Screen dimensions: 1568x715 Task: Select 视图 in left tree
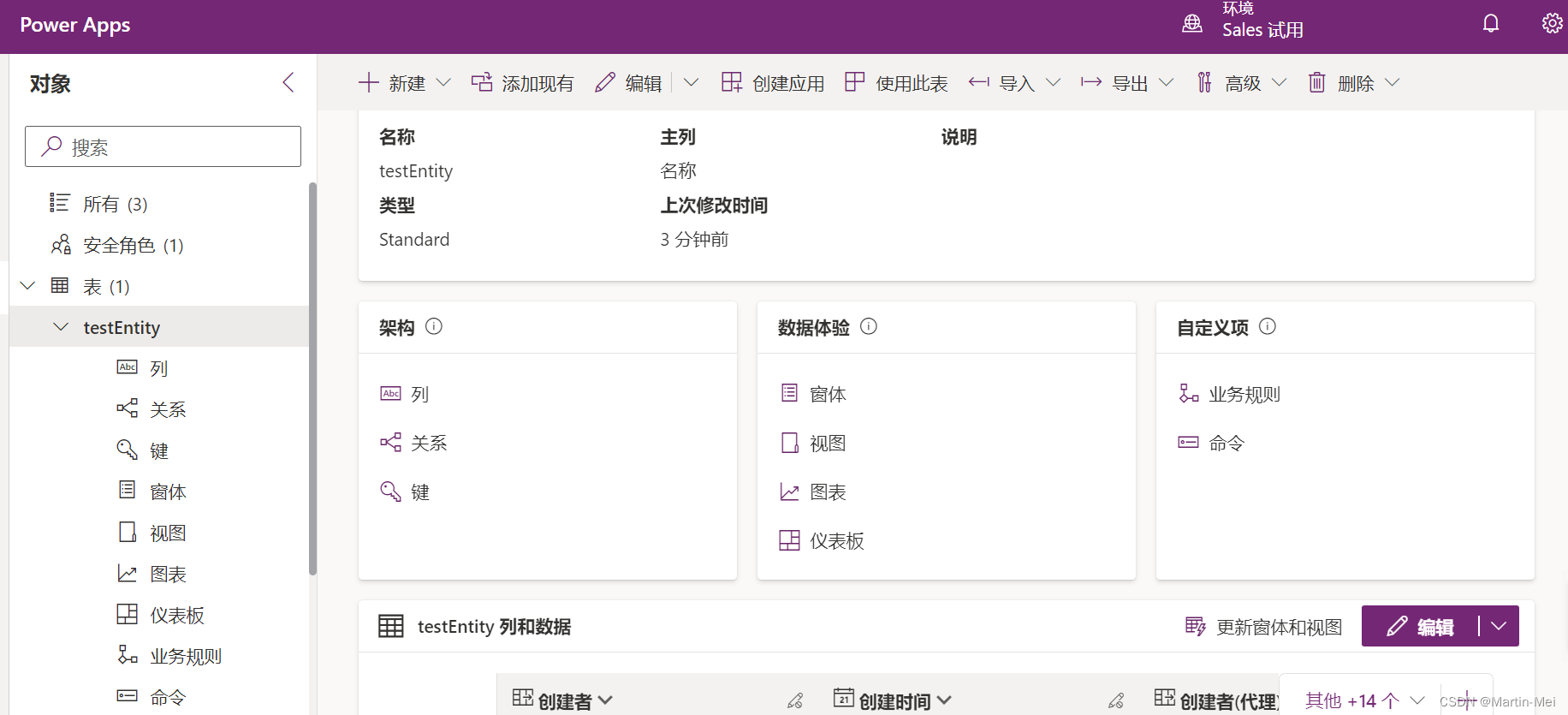coord(158,532)
